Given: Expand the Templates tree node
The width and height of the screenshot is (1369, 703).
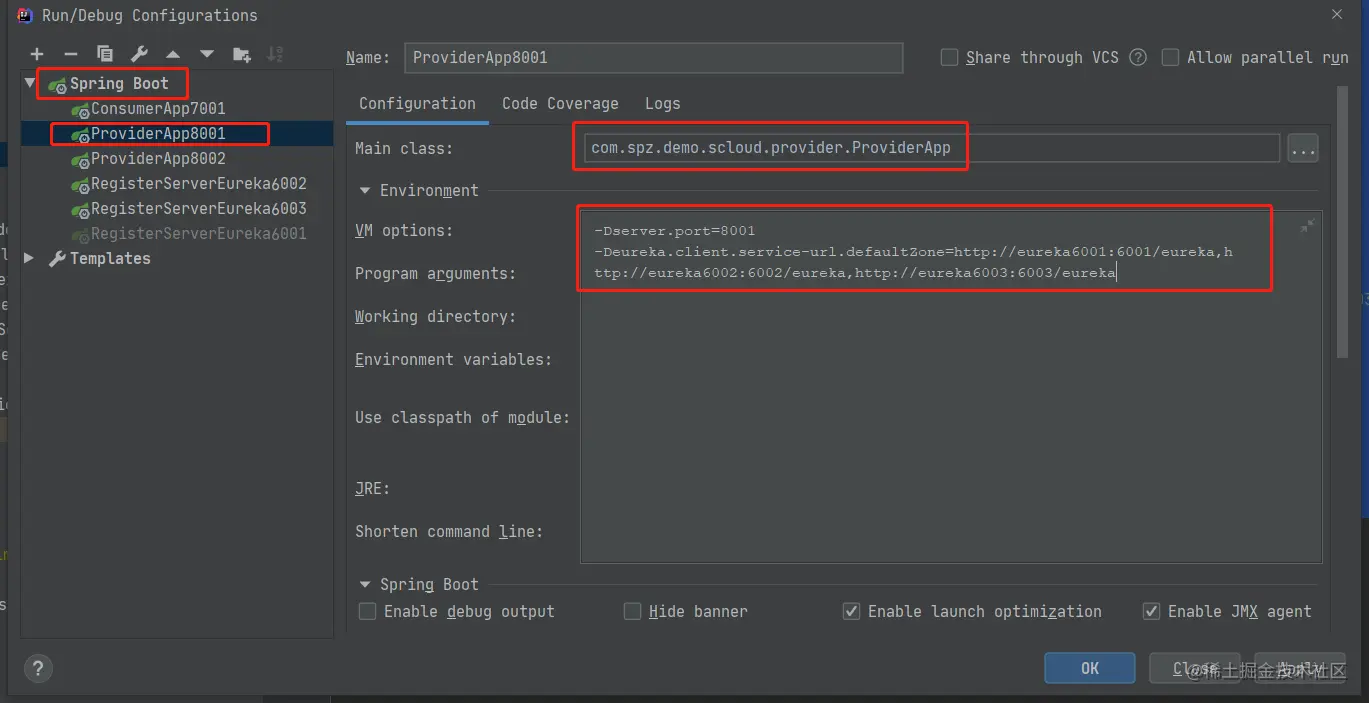Looking at the screenshot, I should click(x=30, y=258).
